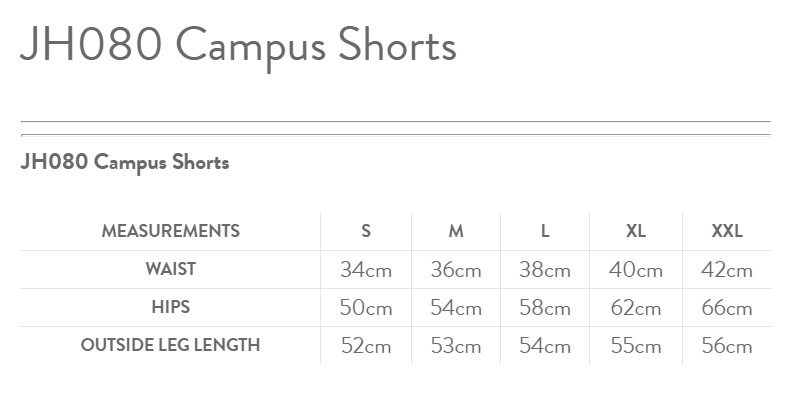Click the M size column header
The width and height of the screenshot is (785, 413).
[x=456, y=231]
